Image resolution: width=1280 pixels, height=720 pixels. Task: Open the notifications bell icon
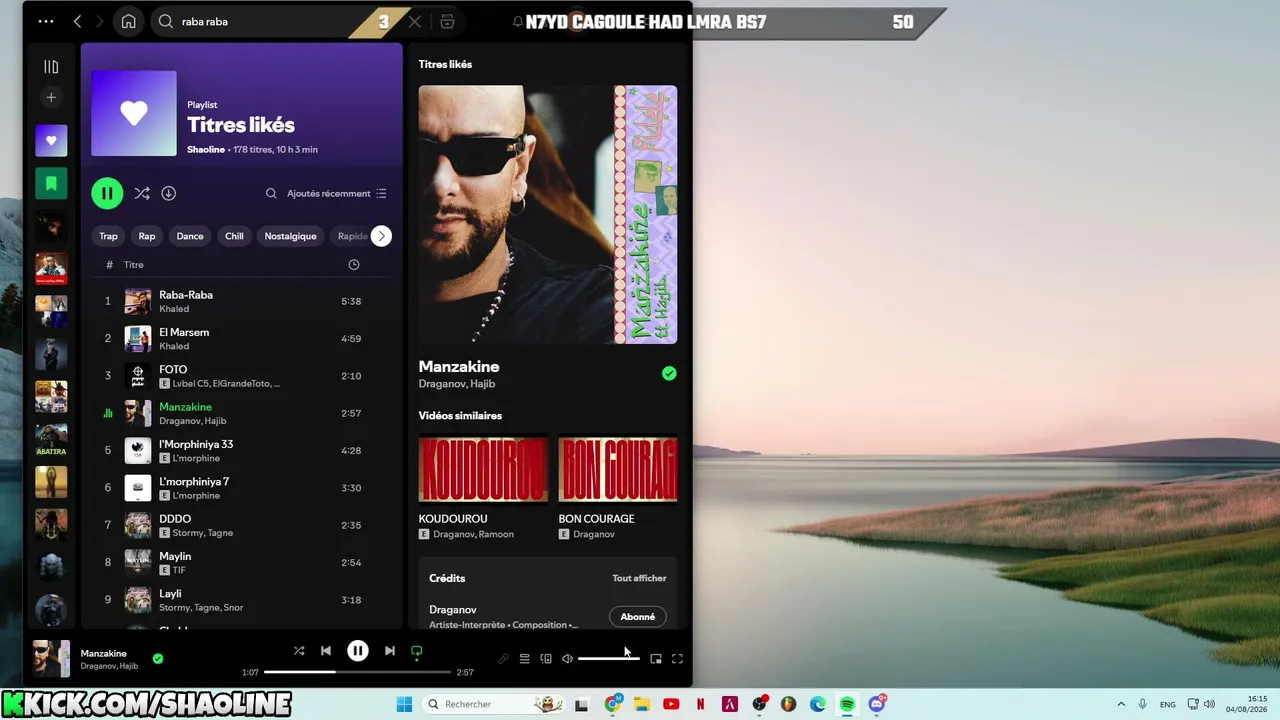coord(517,21)
